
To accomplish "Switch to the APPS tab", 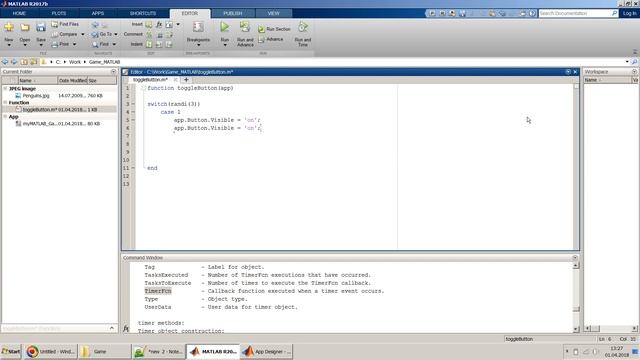I will point(98,13).
